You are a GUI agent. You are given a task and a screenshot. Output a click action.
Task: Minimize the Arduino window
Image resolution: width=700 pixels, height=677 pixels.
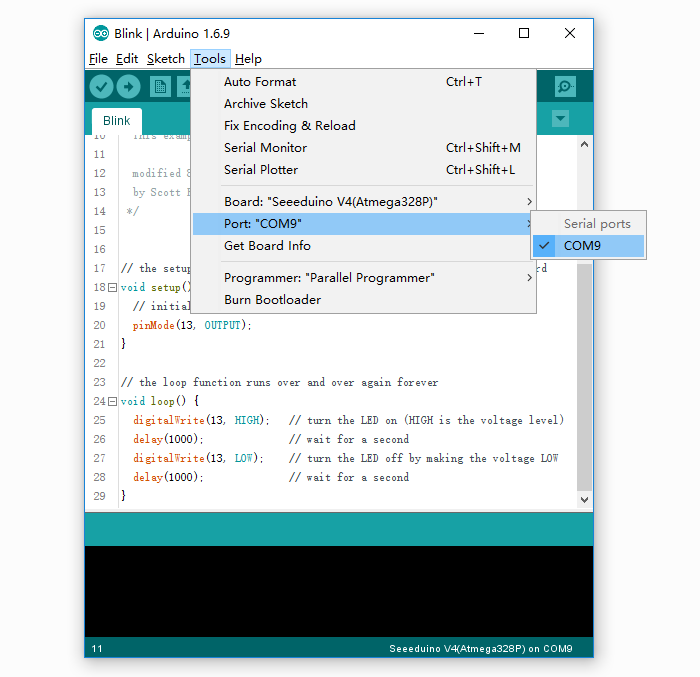pyautogui.click(x=479, y=33)
